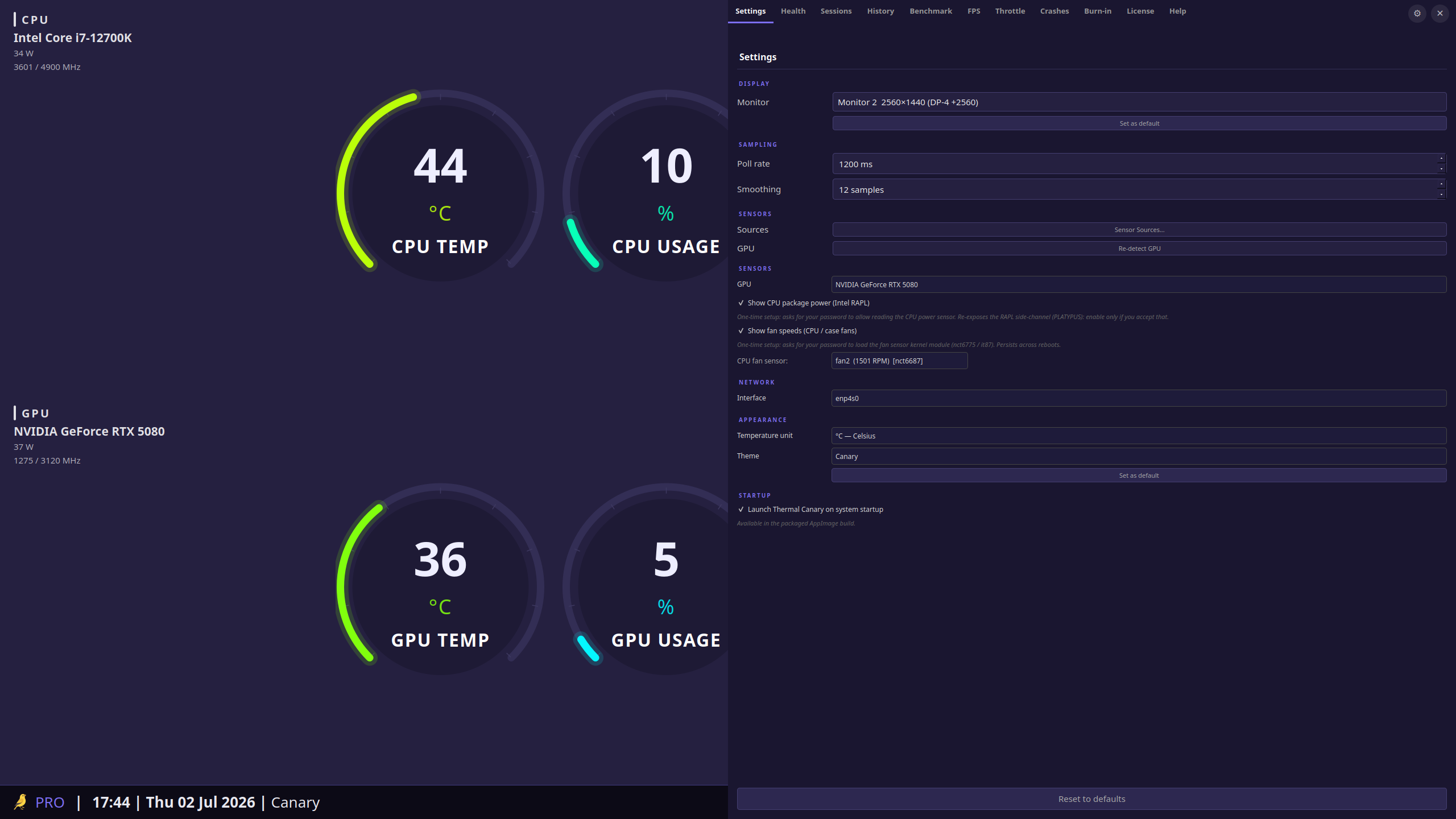The image size is (1456, 819).
Task: Click Set as default under Theme
Action: point(1139,475)
